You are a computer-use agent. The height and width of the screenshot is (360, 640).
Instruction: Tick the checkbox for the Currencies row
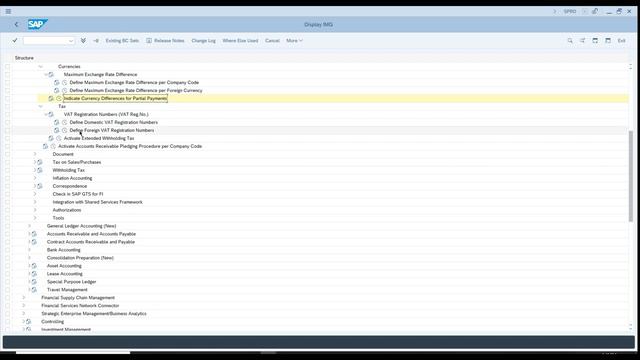[7, 67]
